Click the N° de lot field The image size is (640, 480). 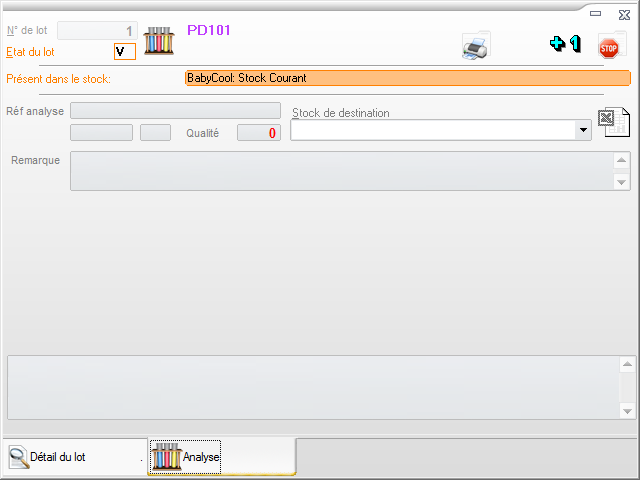(x=97, y=31)
